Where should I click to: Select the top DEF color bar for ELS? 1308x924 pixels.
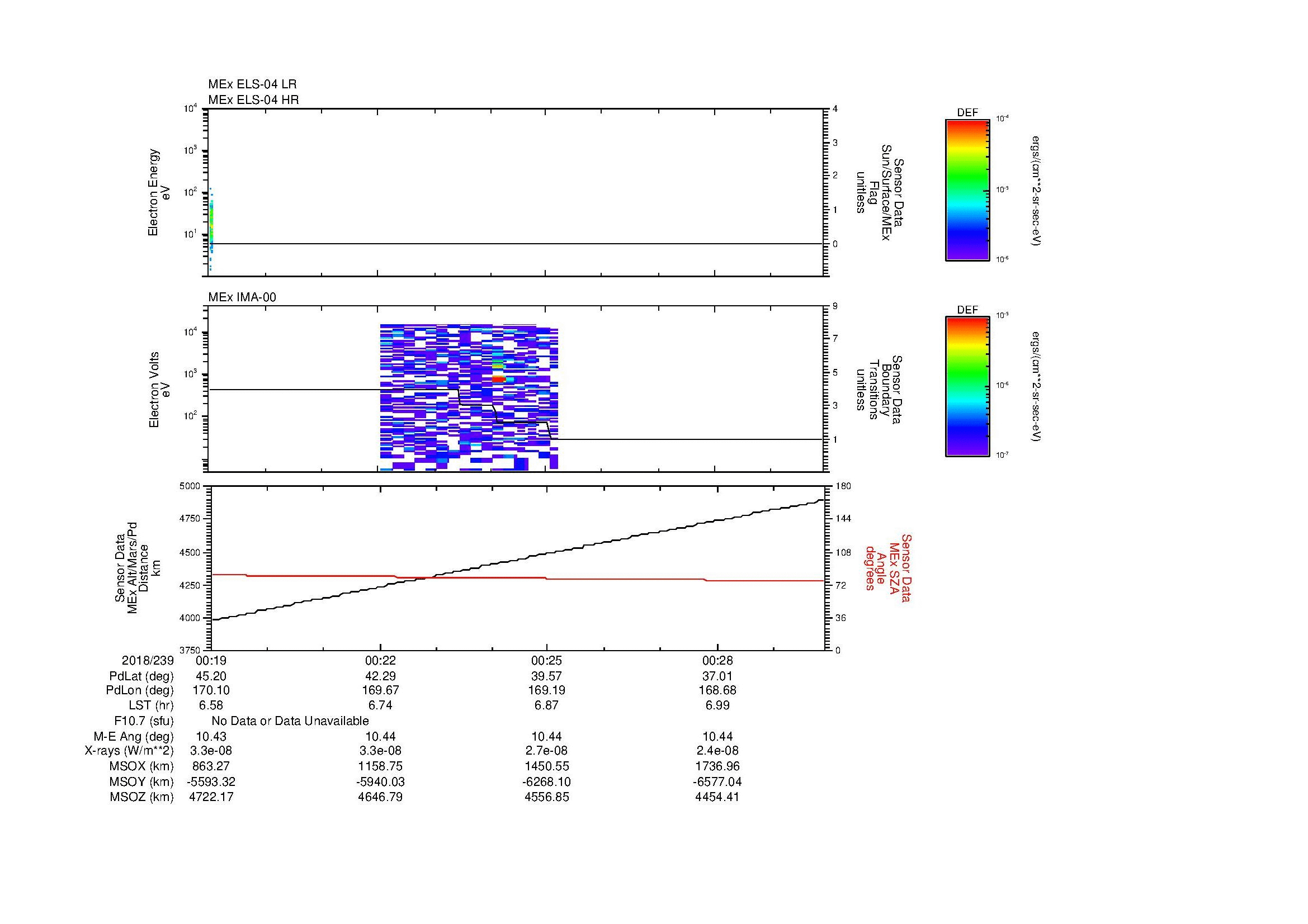(x=967, y=191)
